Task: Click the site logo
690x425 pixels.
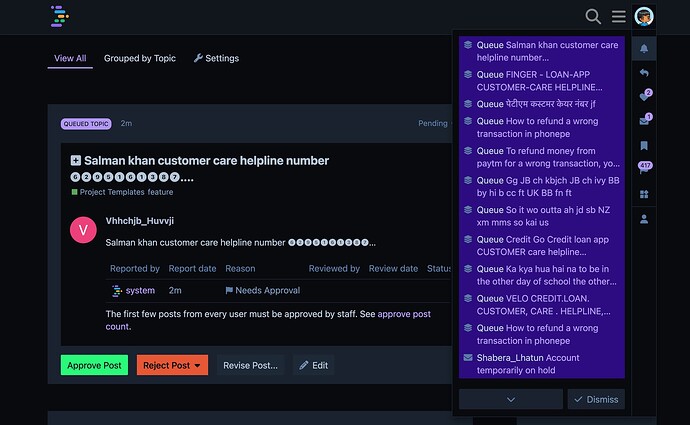Action: click(59, 16)
